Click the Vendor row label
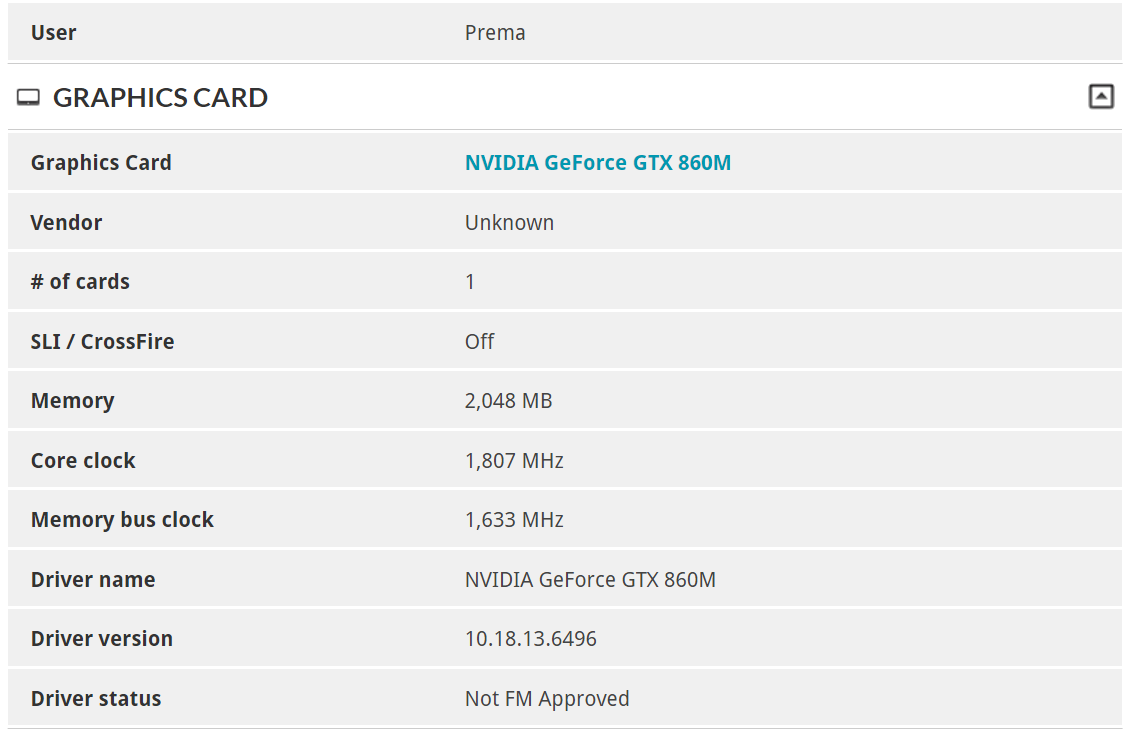1129x738 pixels. (66, 222)
